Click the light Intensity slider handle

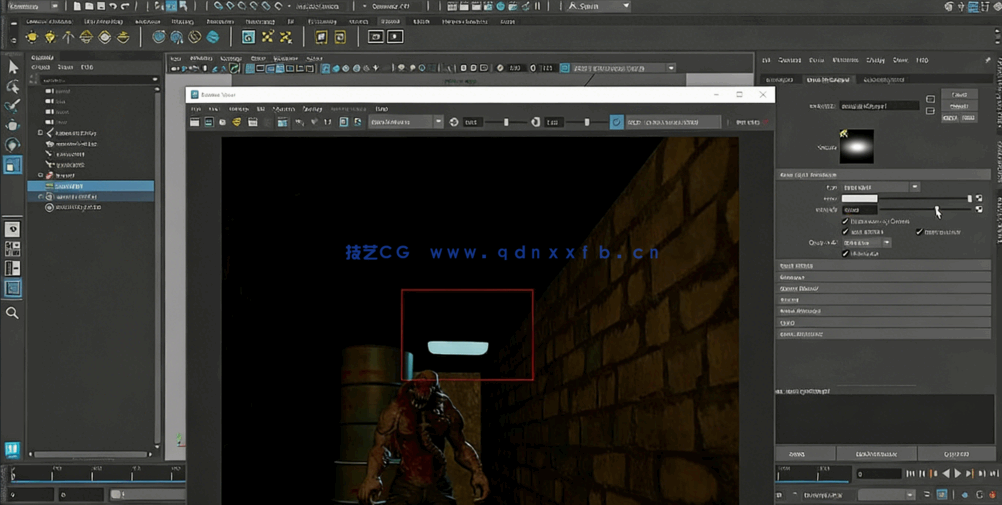(937, 210)
